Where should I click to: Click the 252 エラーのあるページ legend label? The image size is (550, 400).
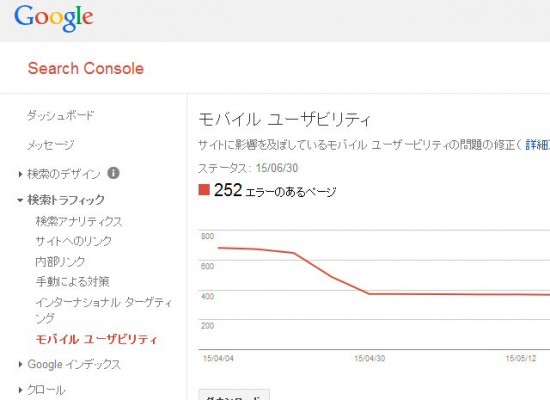[x=275, y=191]
